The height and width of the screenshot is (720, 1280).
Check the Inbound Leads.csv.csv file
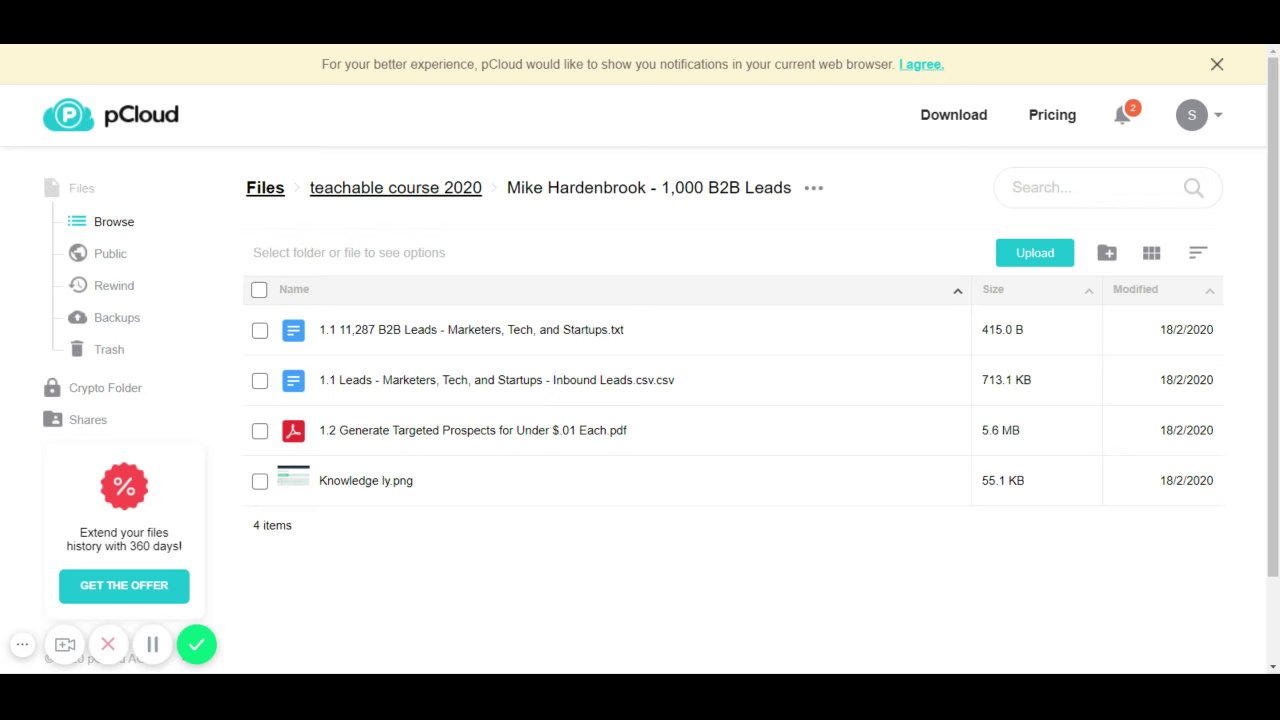point(260,381)
